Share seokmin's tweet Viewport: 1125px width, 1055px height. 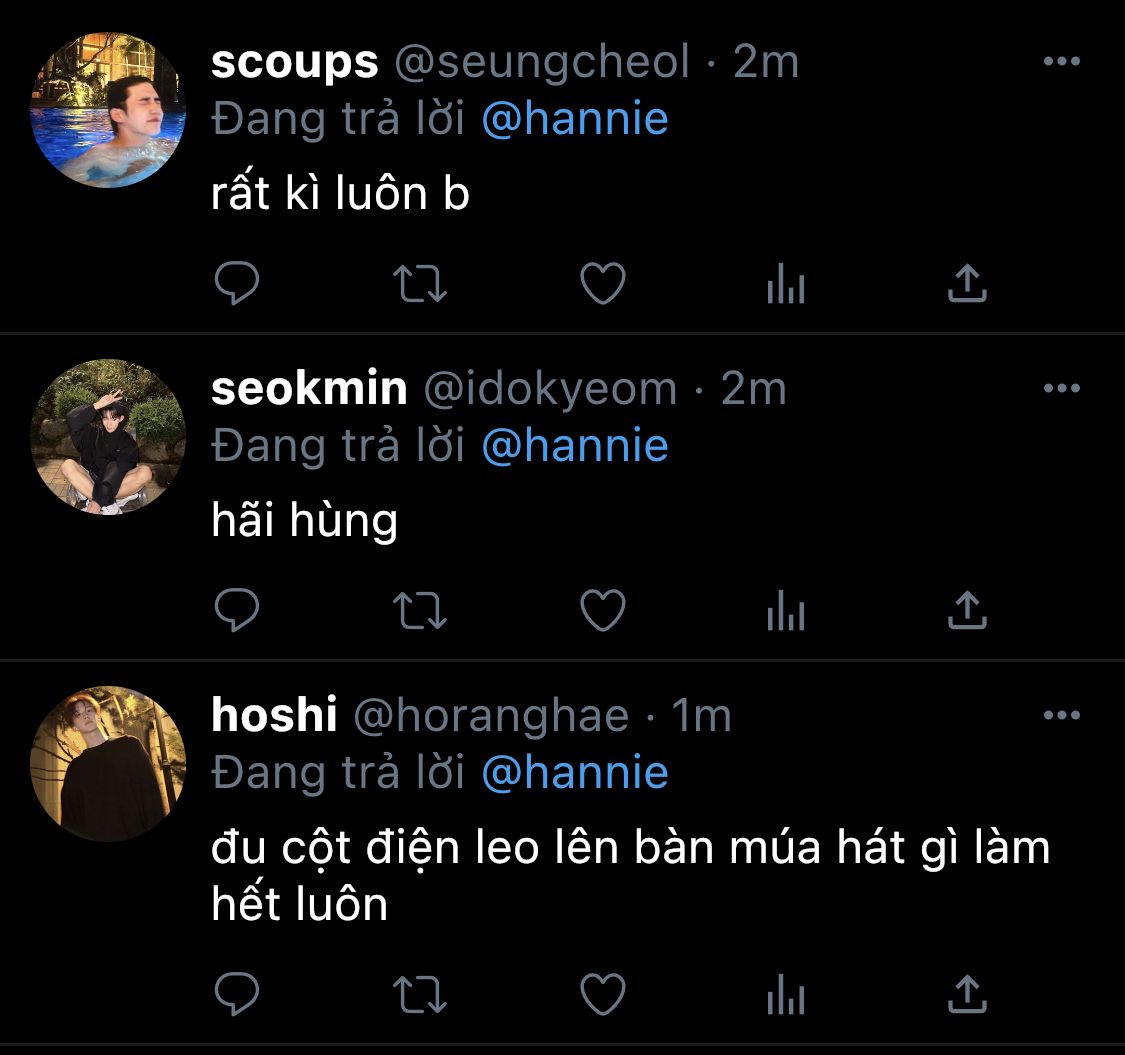point(967,609)
